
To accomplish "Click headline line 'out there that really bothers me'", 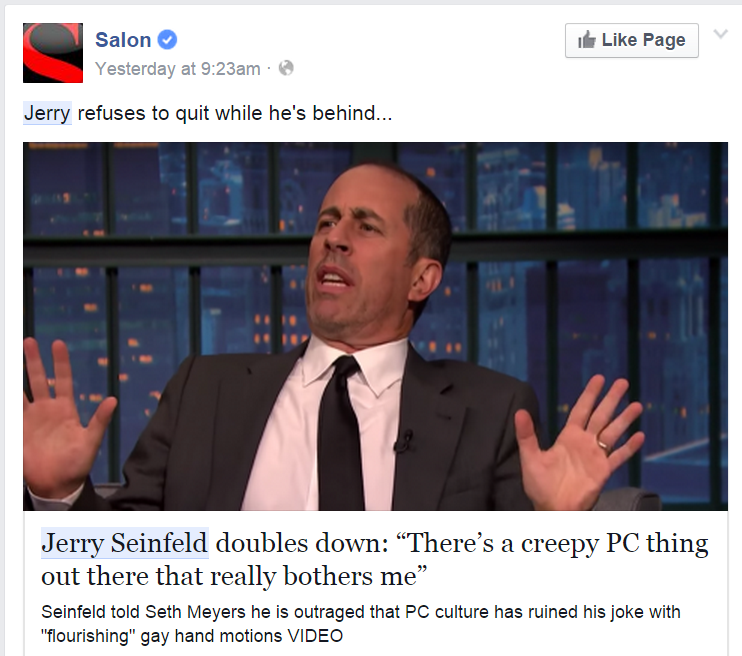I will point(234,576).
